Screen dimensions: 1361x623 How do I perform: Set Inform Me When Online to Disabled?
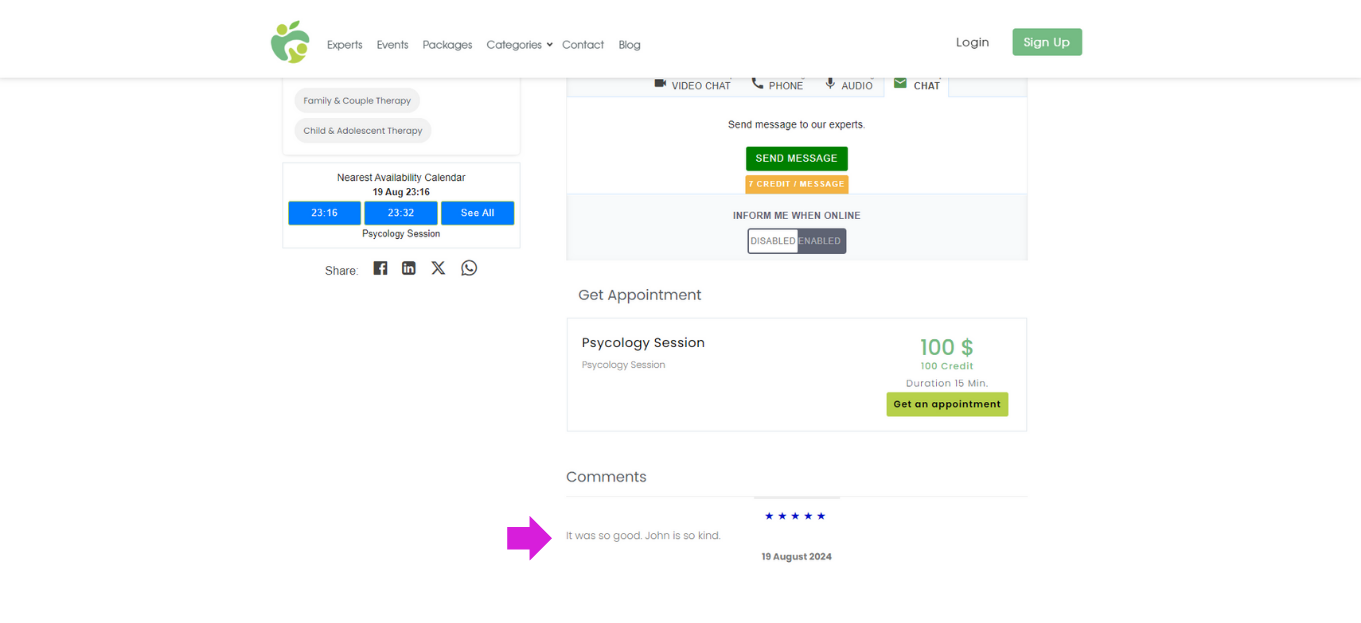coord(773,241)
